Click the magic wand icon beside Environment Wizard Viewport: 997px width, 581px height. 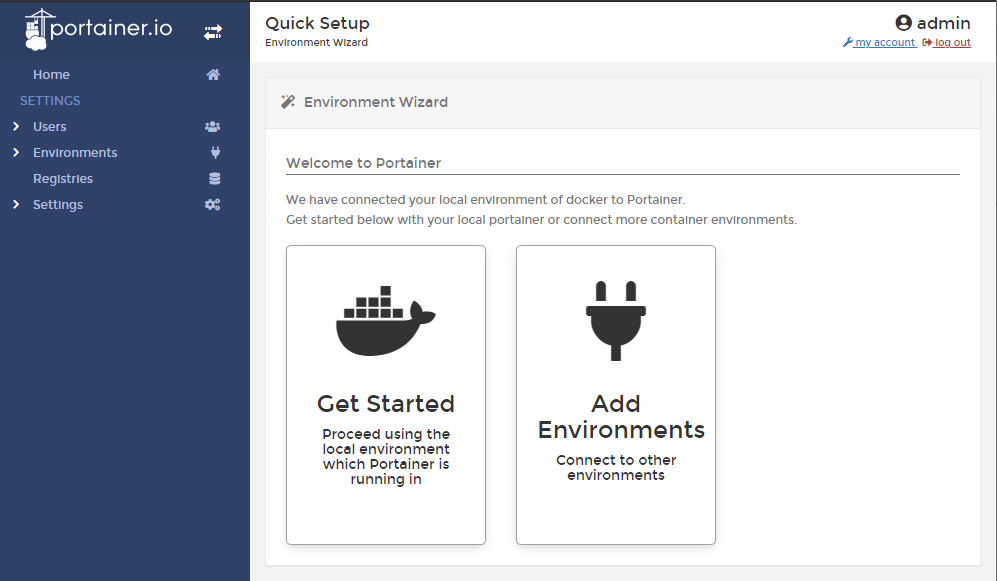288,102
